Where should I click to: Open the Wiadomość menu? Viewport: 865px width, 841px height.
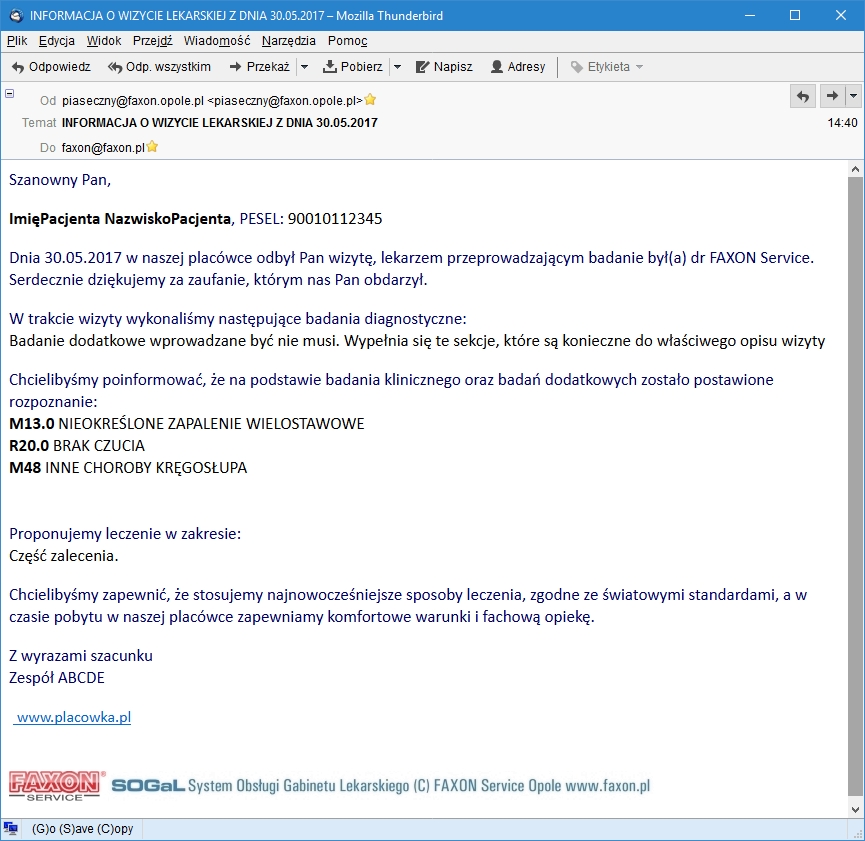coord(217,41)
